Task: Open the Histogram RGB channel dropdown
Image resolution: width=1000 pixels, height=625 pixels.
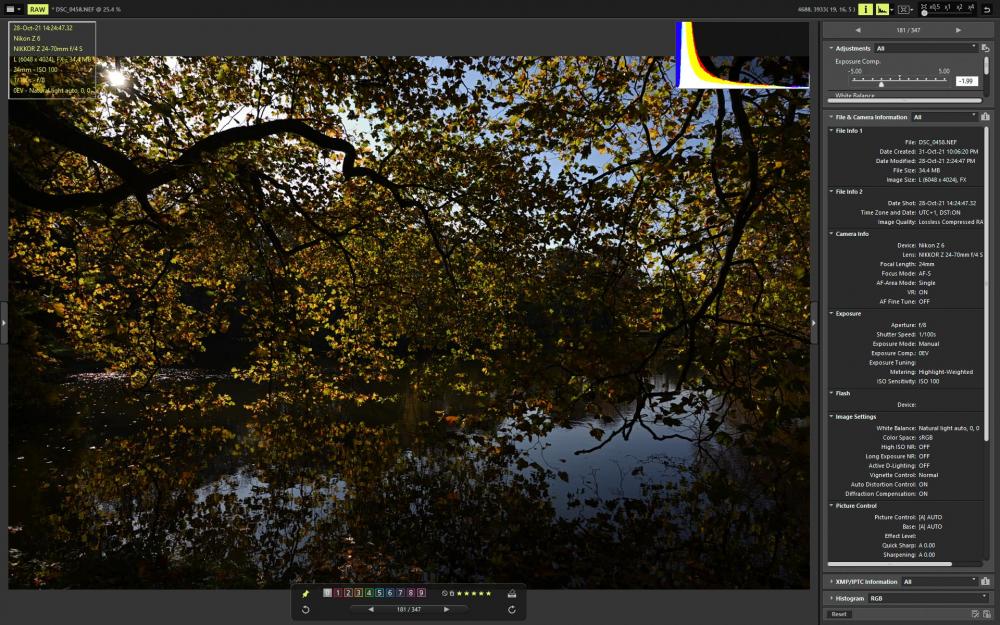Action: [x=928, y=598]
